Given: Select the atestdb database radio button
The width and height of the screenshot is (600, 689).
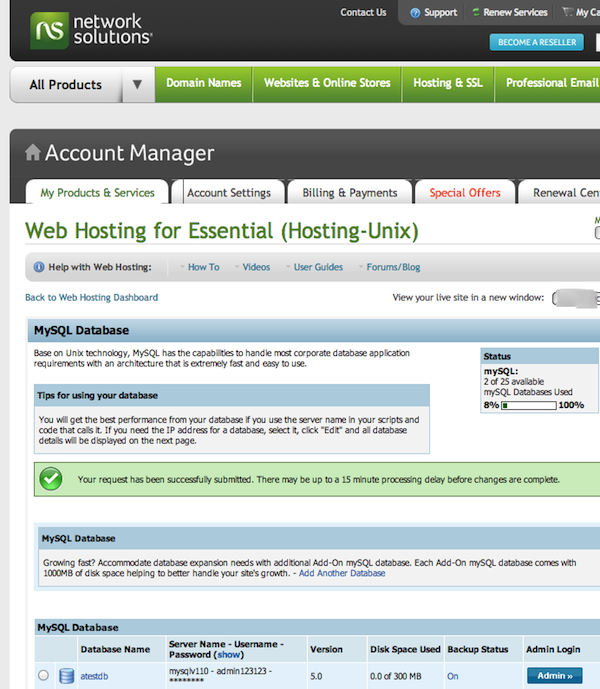Looking at the screenshot, I should click(43, 676).
